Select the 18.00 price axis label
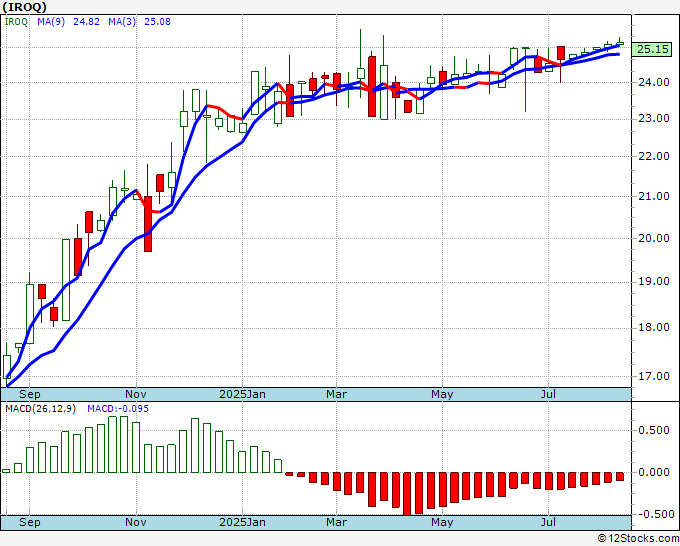The image size is (680, 546). click(x=654, y=327)
